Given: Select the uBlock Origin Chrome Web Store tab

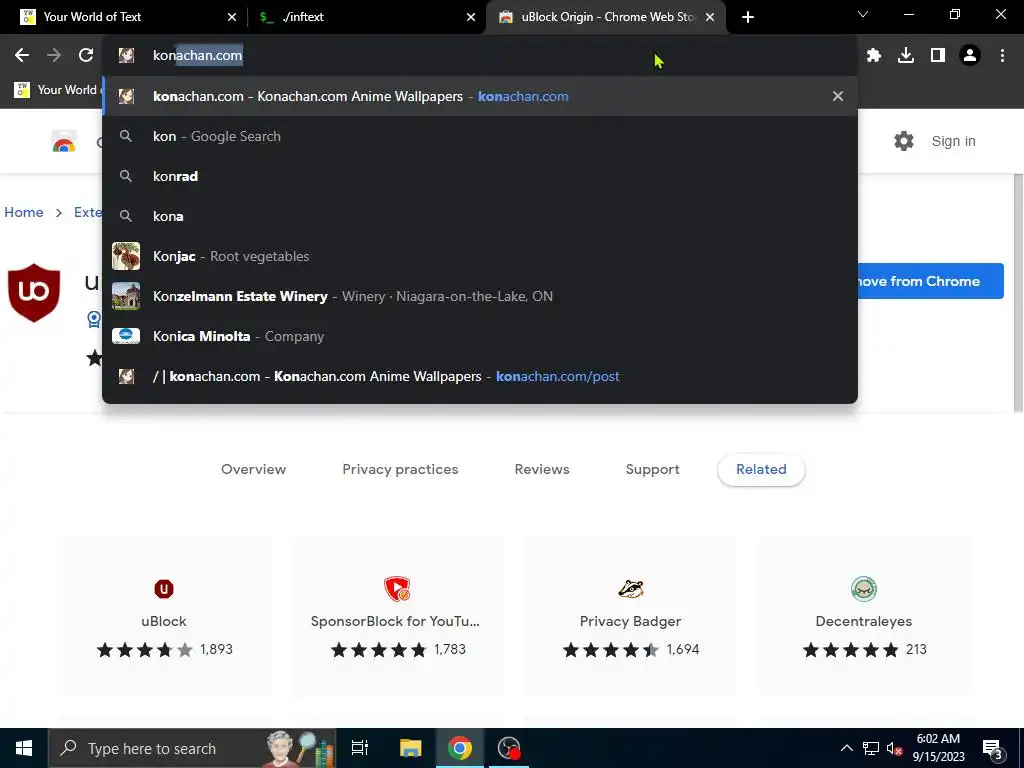Looking at the screenshot, I should pyautogui.click(x=607, y=17).
